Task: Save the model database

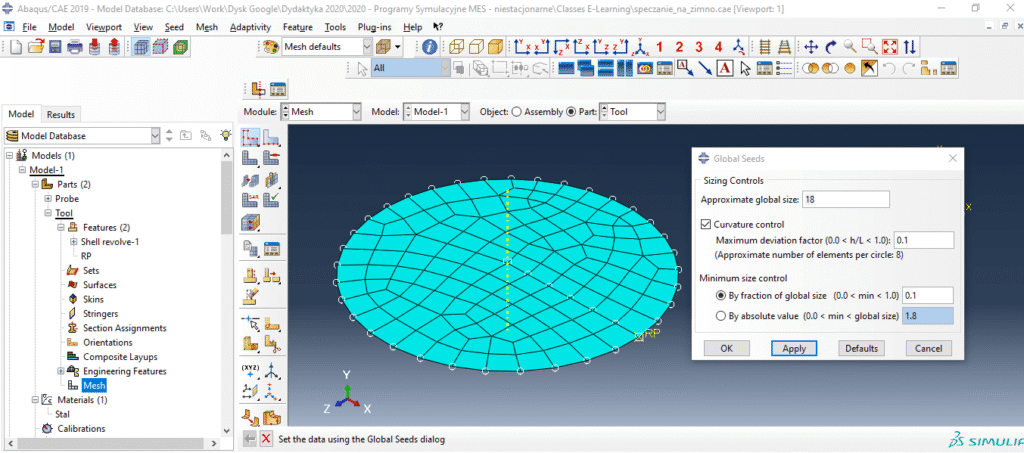Action: click(x=56, y=47)
